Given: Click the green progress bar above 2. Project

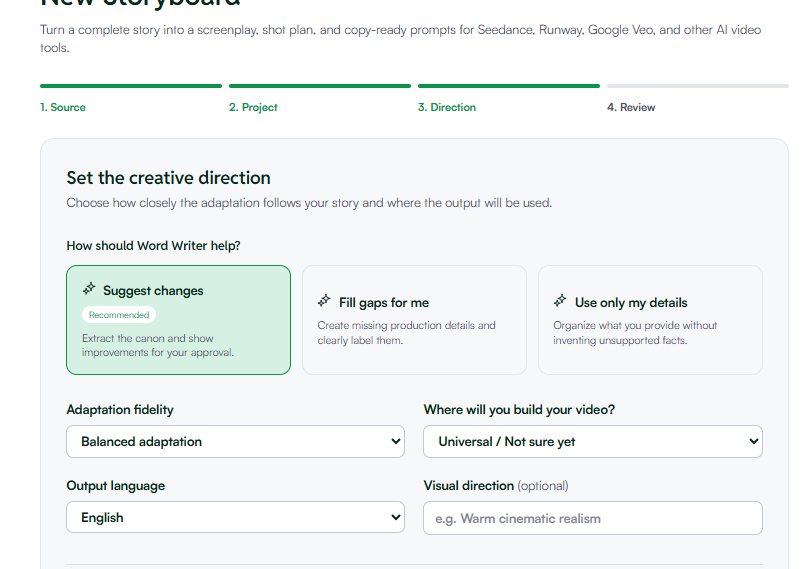Looking at the screenshot, I should [320, 86].
